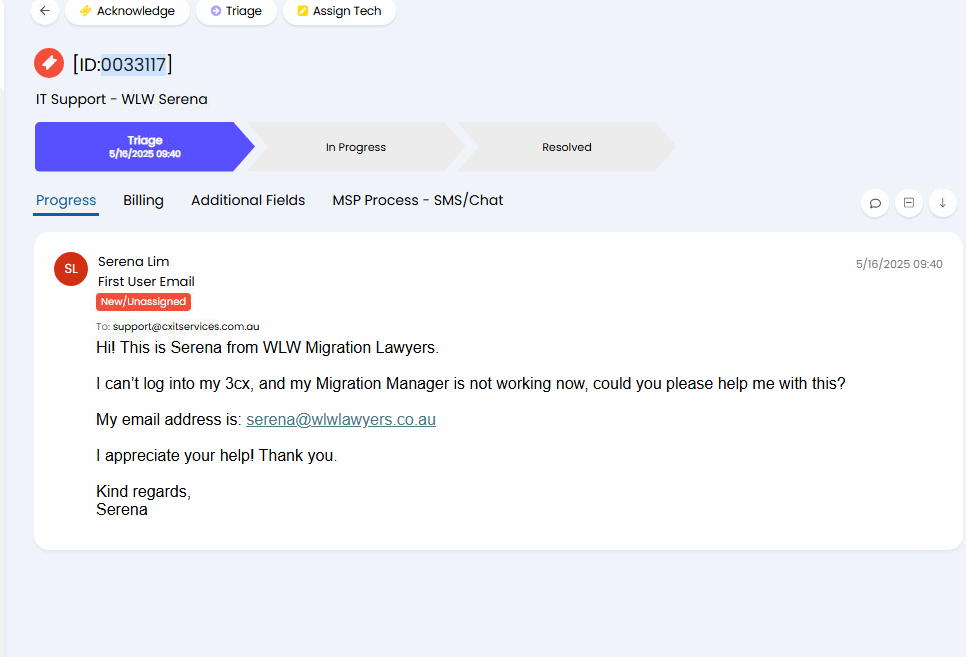Click the ticket title IT Support - WLW Serena

tap(121, 99)
